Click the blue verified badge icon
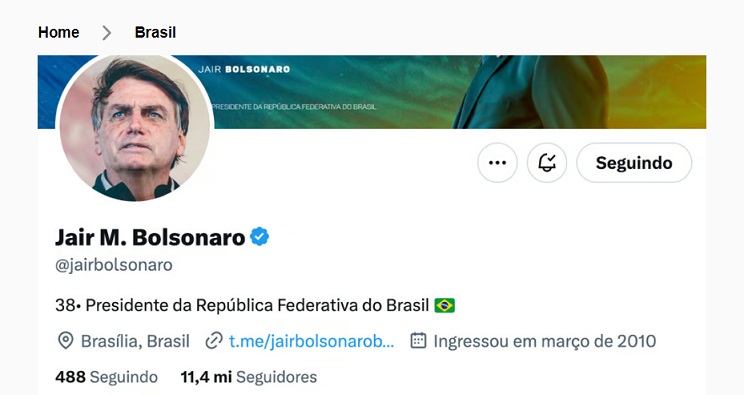This screenshot has width=744, height=395. [x=260, y=236]
